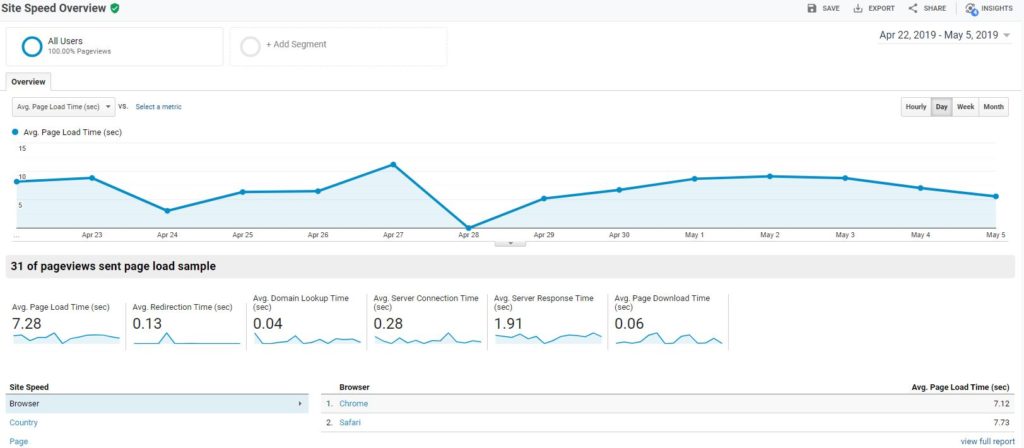Open the Insights icon
Viewport: 1024px width, 448px height.
click(971, 9)
